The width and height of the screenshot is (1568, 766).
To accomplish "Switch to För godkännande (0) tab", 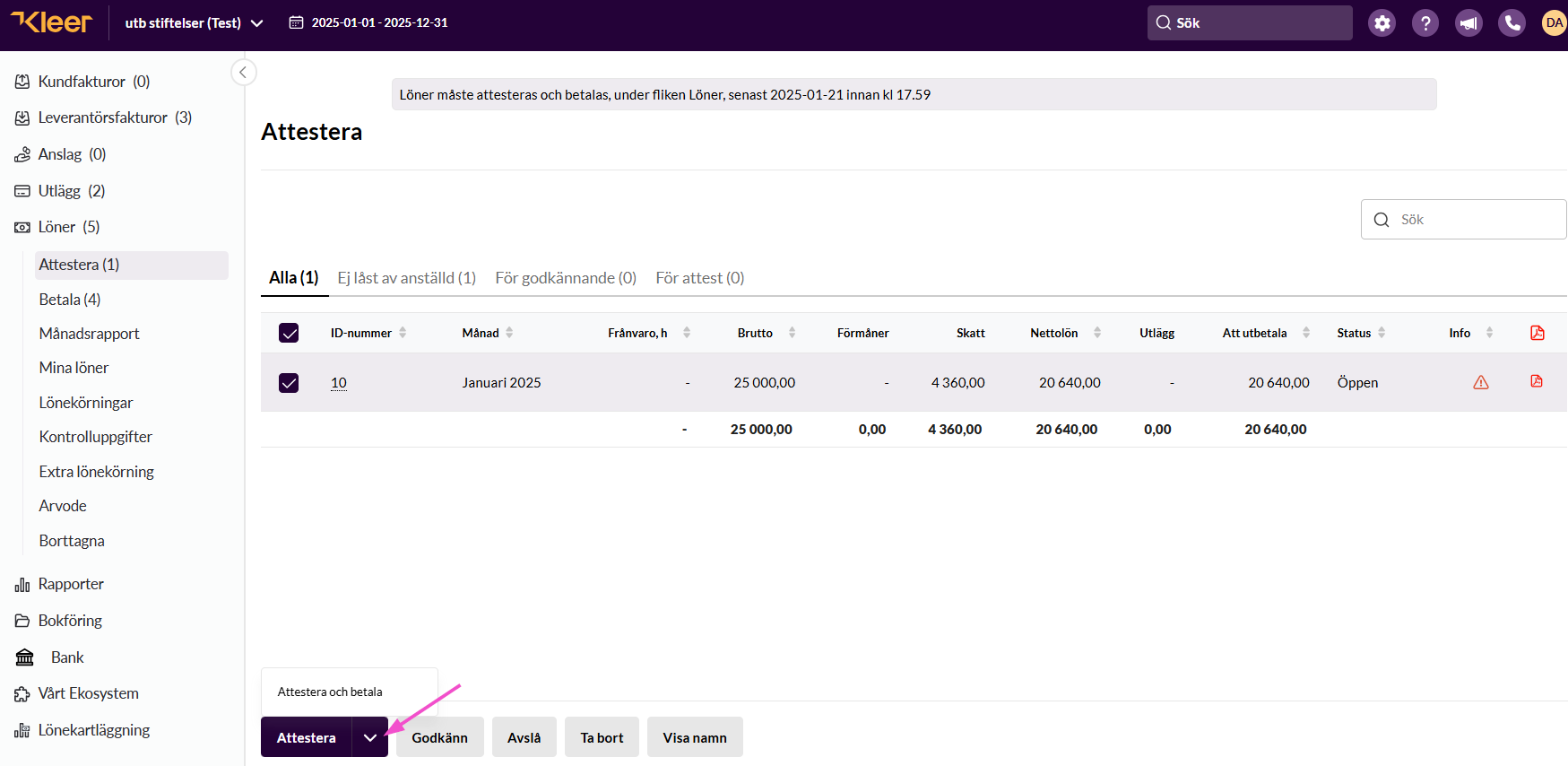I will pos(566,278).
